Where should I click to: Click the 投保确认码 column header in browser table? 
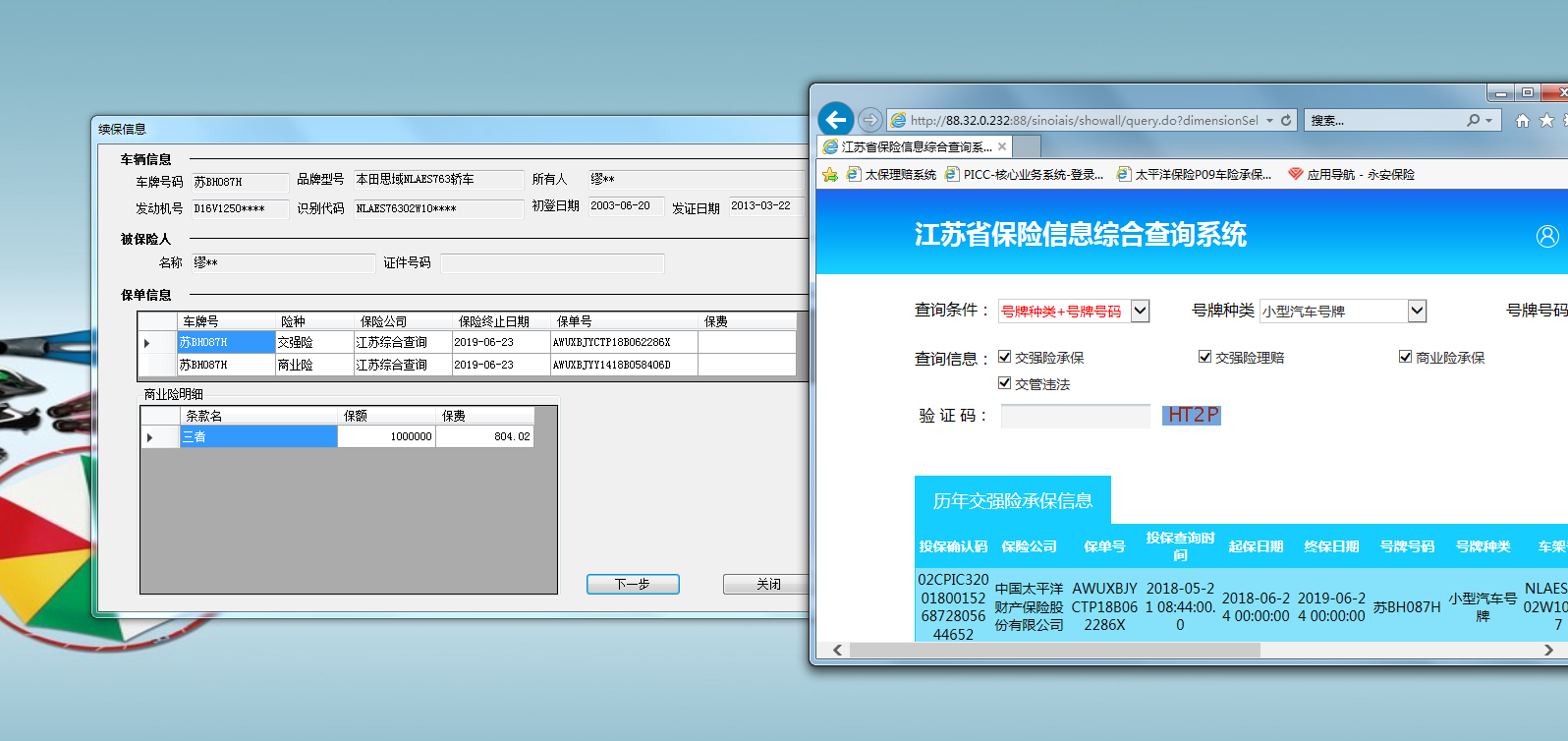tap(953, 546)
